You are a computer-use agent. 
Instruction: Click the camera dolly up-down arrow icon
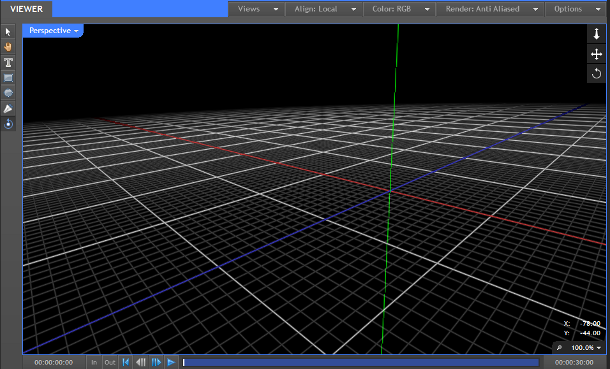[596, 34]
